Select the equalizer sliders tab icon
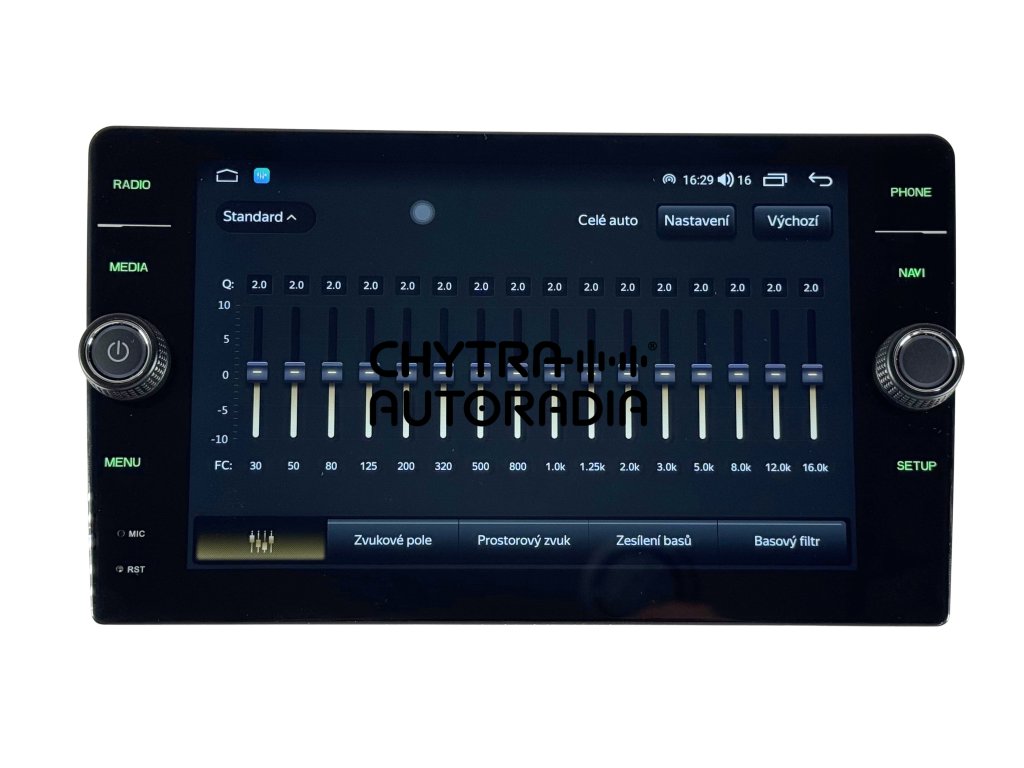 point(261,541)
